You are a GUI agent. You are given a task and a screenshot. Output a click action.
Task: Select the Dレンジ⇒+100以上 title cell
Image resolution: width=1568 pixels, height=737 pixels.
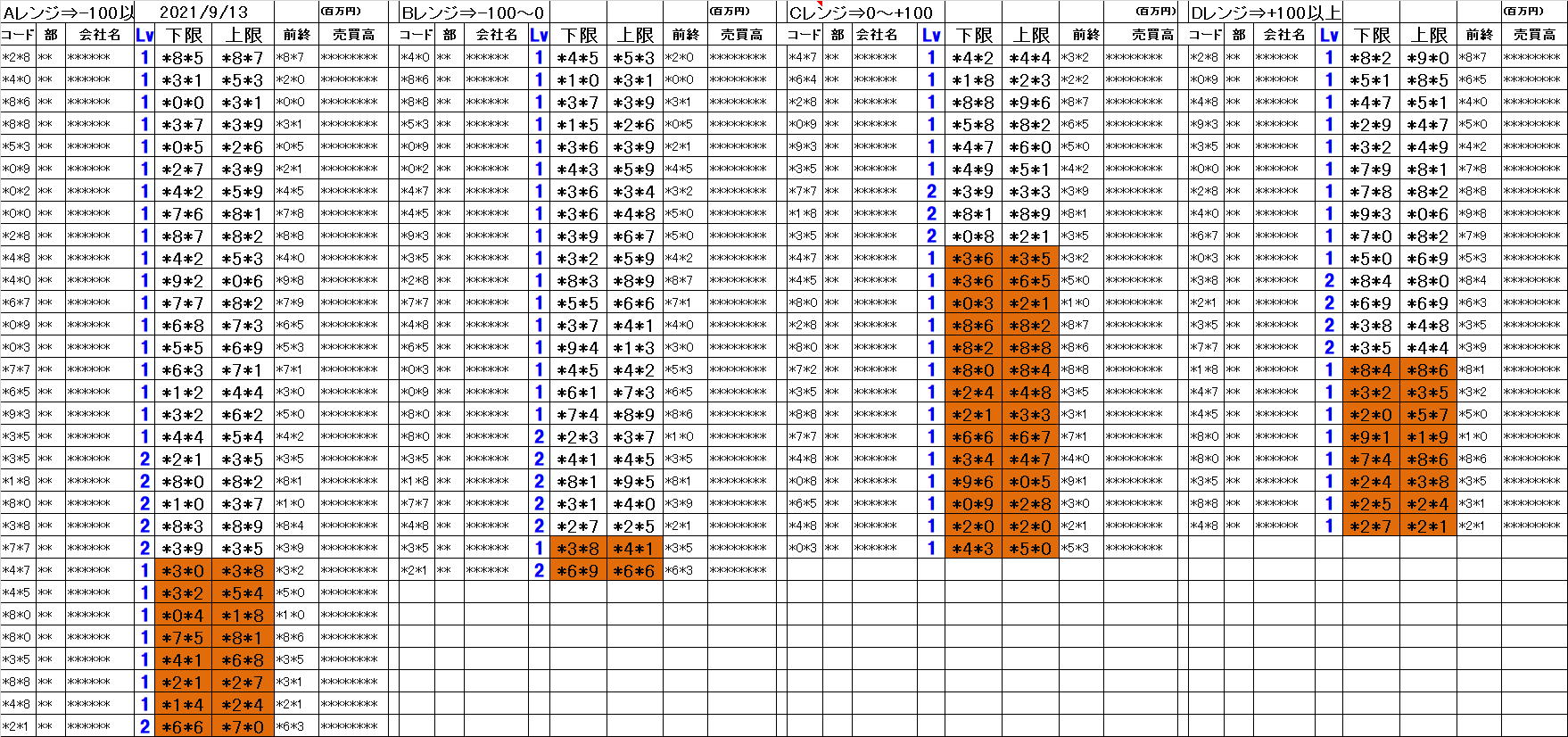click(1265, 12)
